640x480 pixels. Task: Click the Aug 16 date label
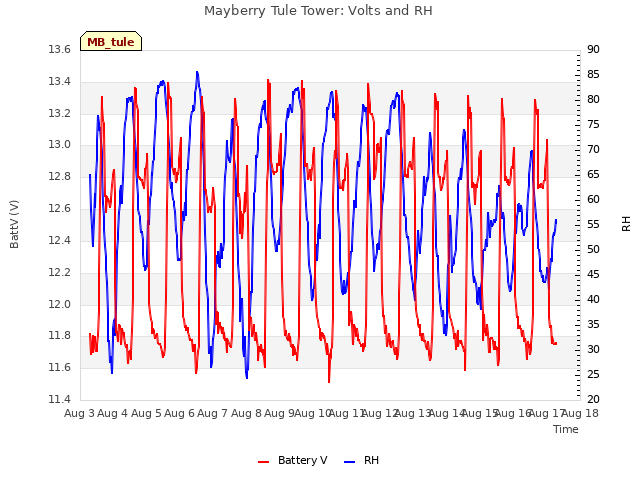point(513,413)
